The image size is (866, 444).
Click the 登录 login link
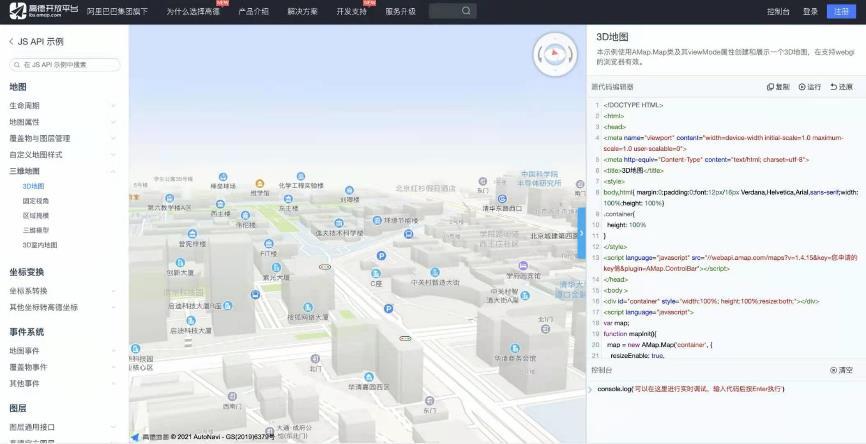pos(810,12)
